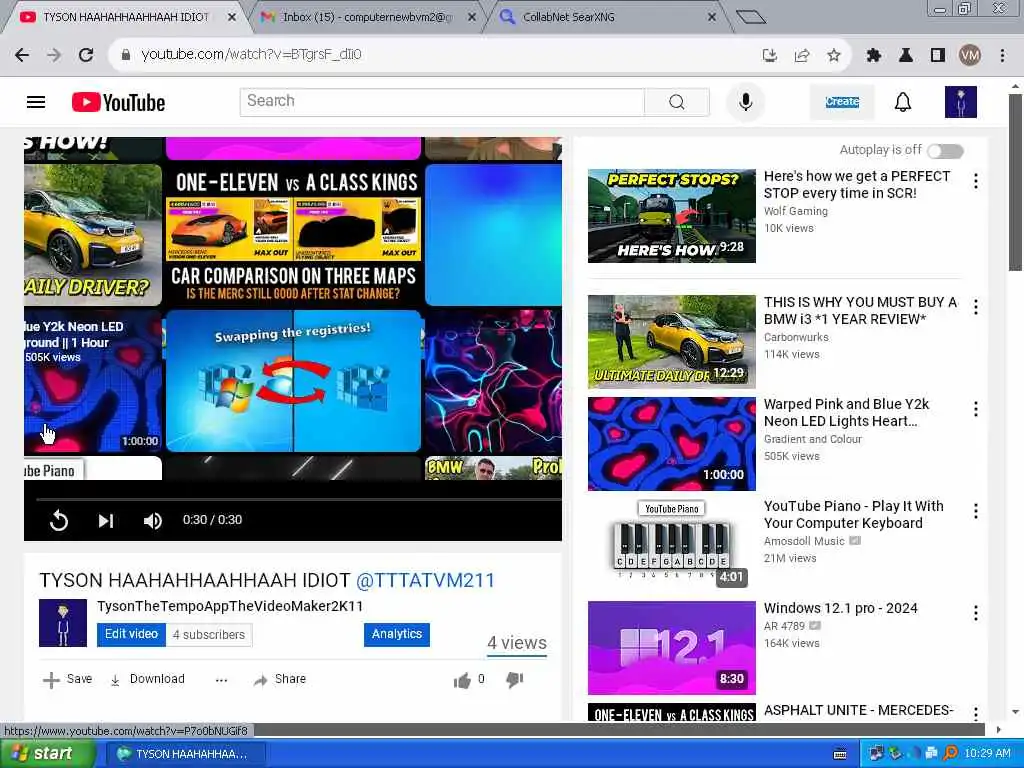The height and width of the screenshot is (768, 1024).
Task: Click the orange magnifier tray icon
Action: click(950, 754)
